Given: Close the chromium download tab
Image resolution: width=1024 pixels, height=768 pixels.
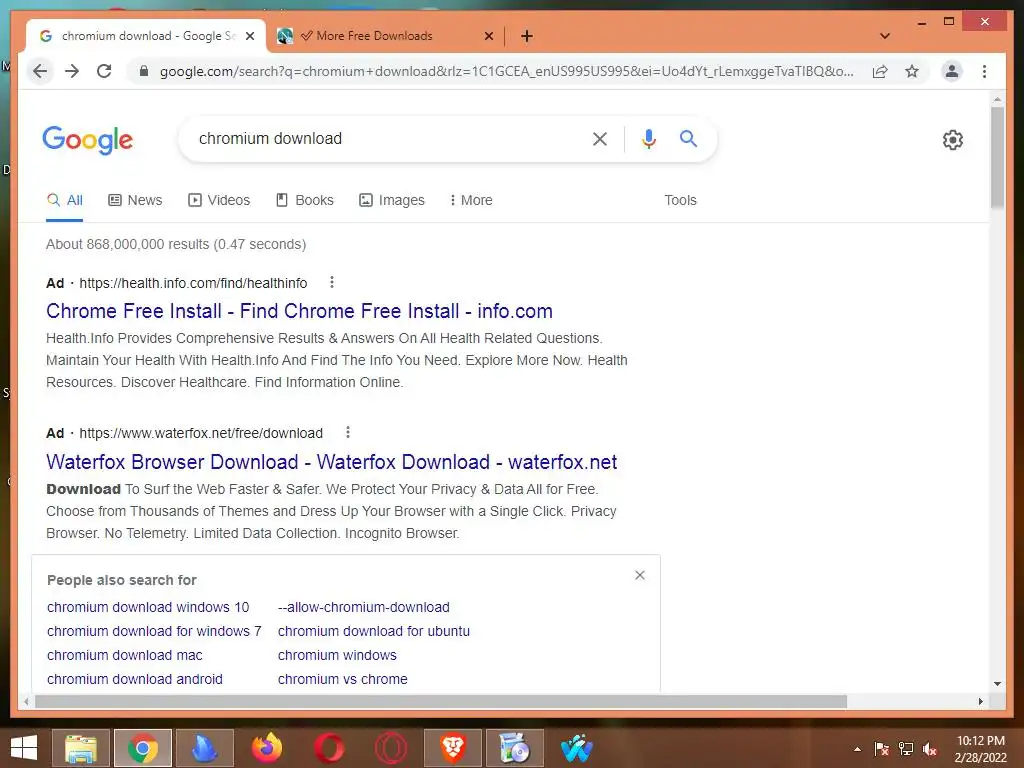Looking at the screenshot, I should [249, 36].
